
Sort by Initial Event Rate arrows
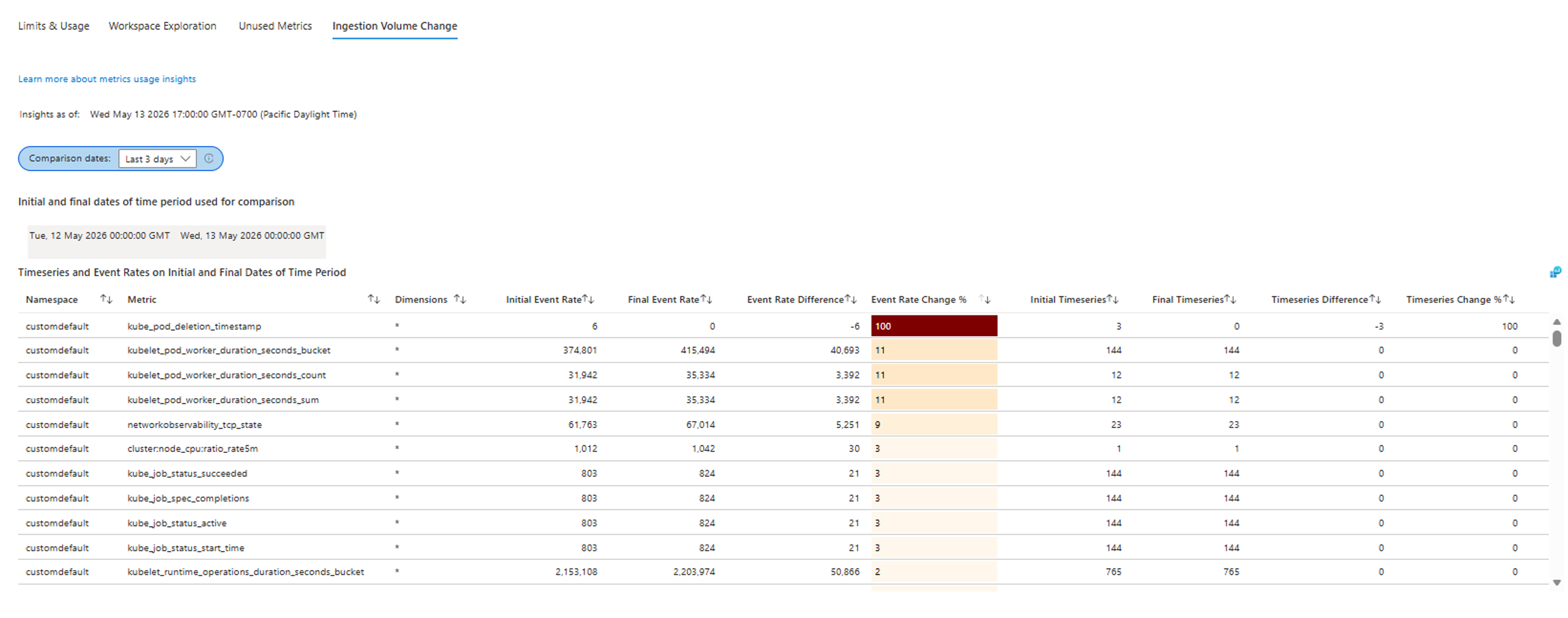click(588, 299)
